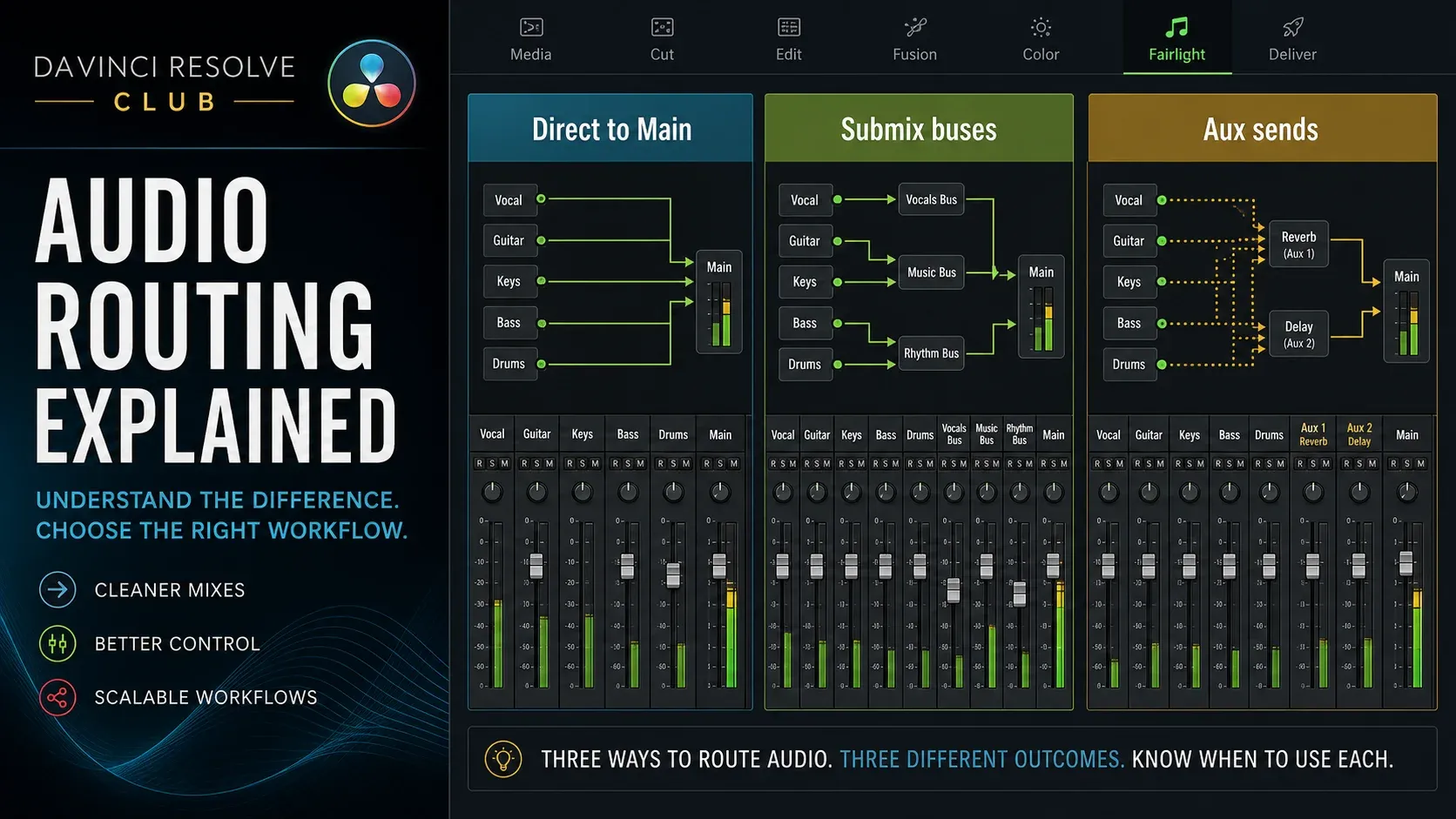Select the Aux sends panel header
Screen dimensions: 1456x819
[1262, 129]
